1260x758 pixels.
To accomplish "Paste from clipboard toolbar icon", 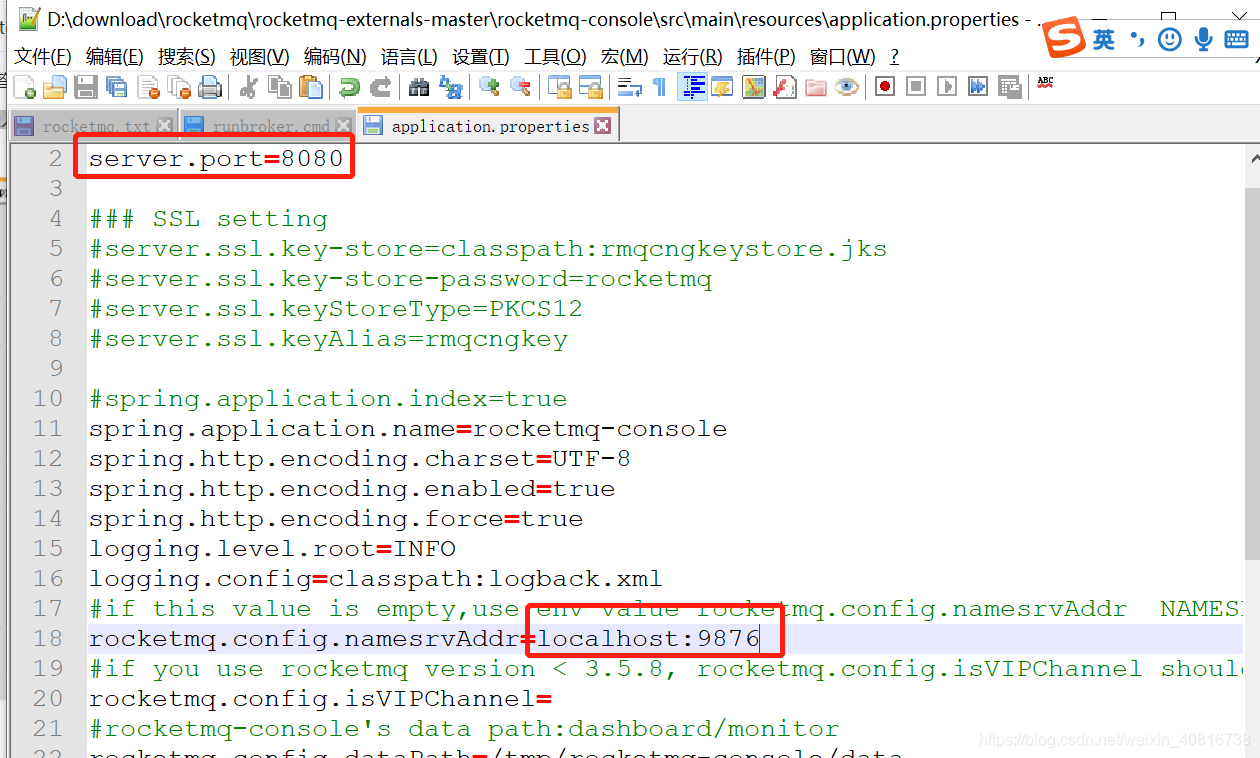I will tap(311, 87).
